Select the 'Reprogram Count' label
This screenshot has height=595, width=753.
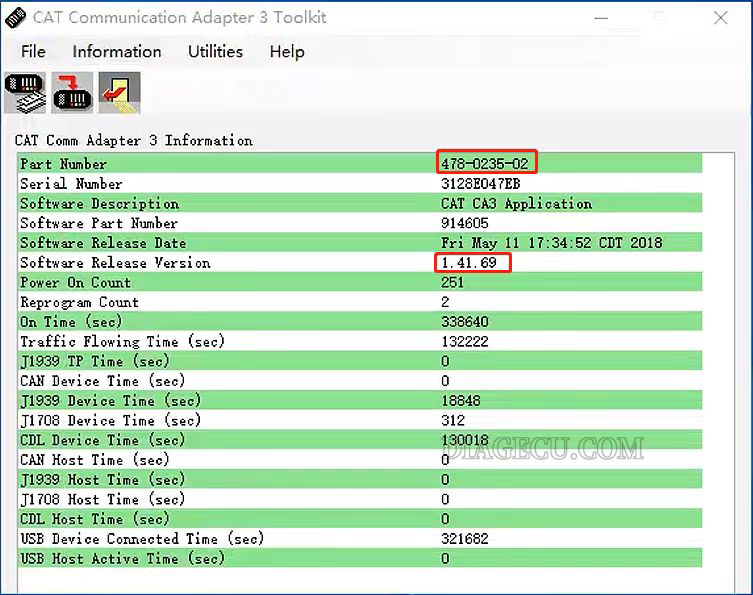click(x=79, y=303)
